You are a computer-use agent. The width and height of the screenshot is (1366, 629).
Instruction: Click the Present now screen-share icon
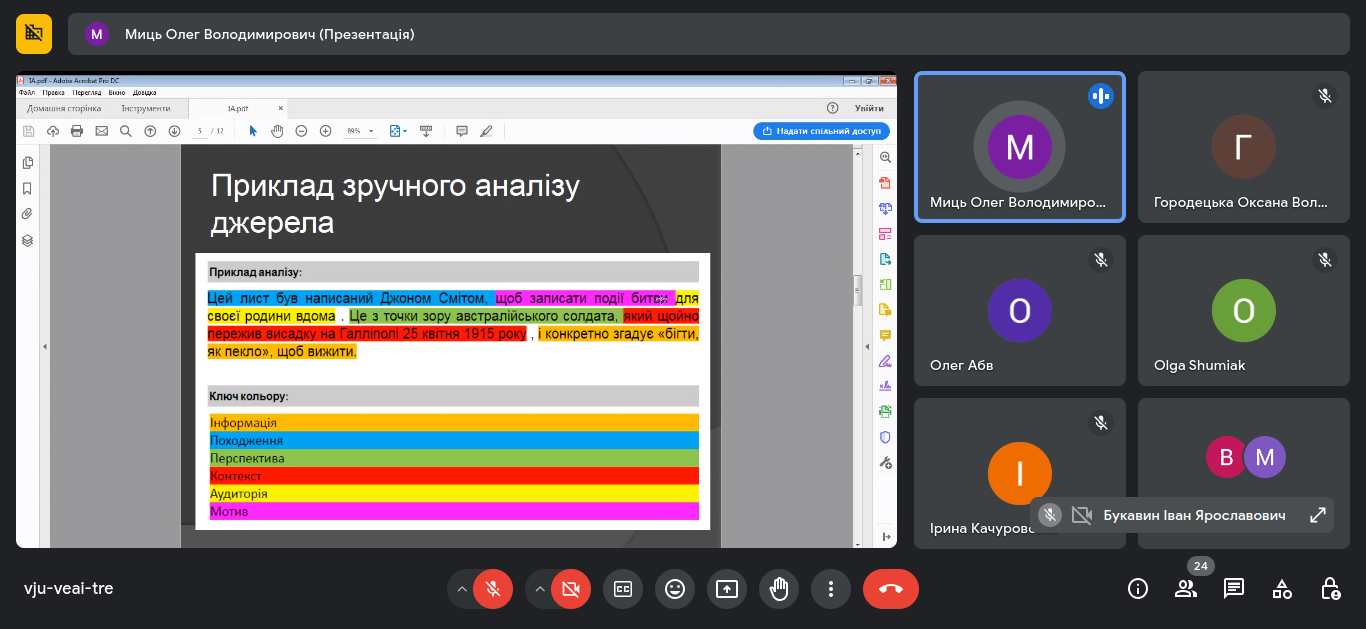[727, 589]
